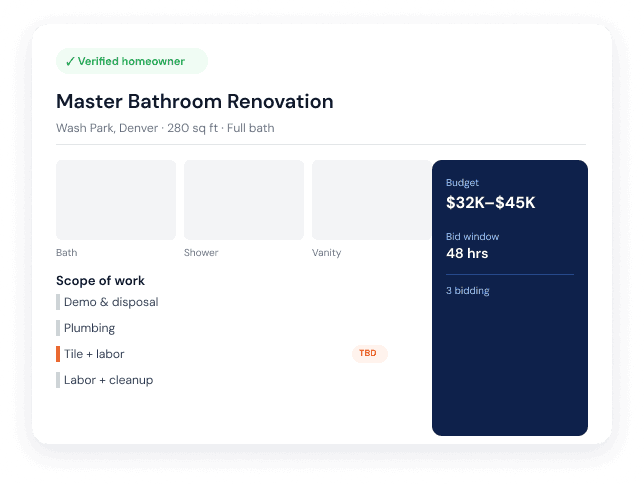The height and width of the screenshot is (484, 644).
Task: Open the Vanity photo thumbnail
Action: pos(372,200)
